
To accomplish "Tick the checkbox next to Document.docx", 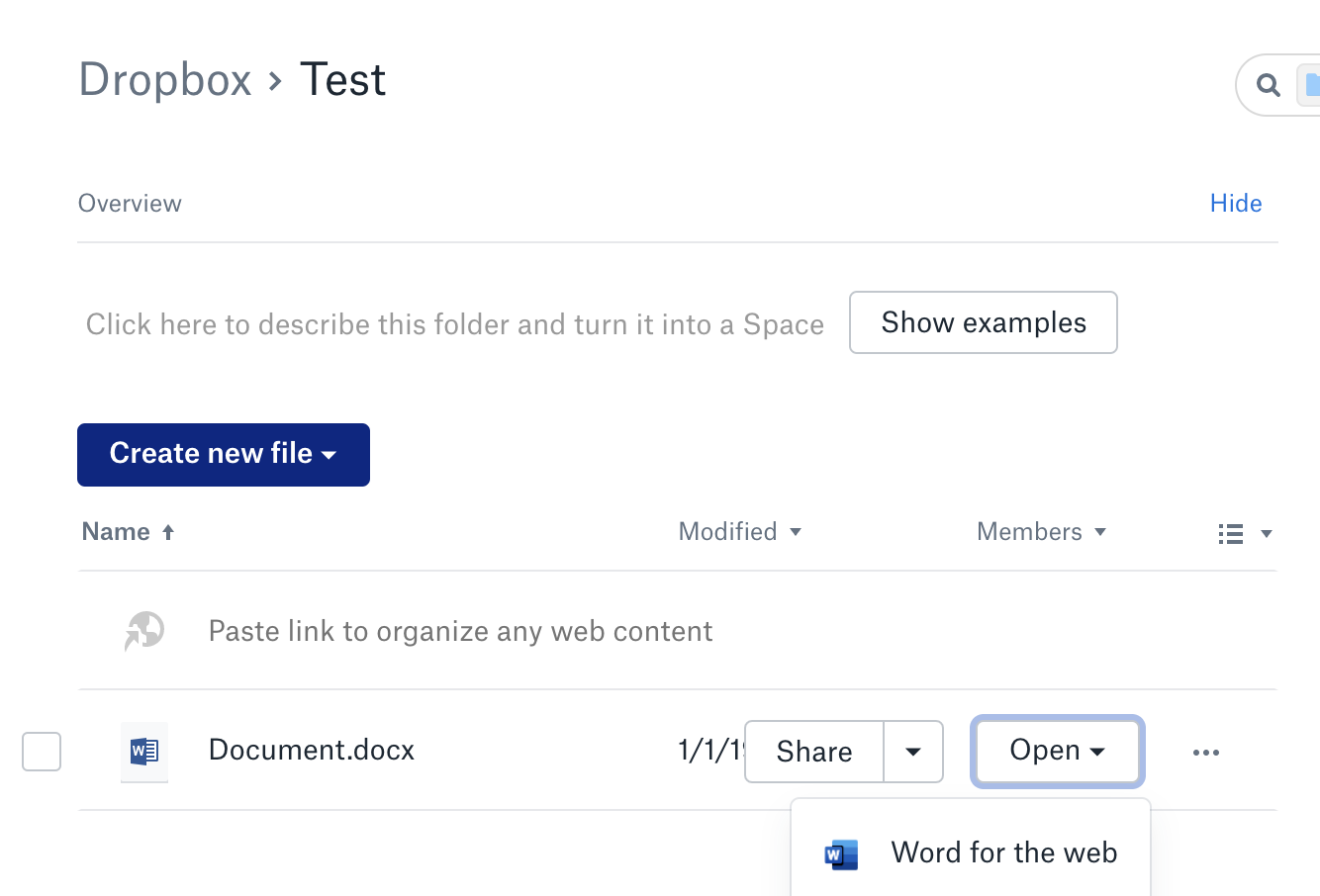I will coord(42,752).
